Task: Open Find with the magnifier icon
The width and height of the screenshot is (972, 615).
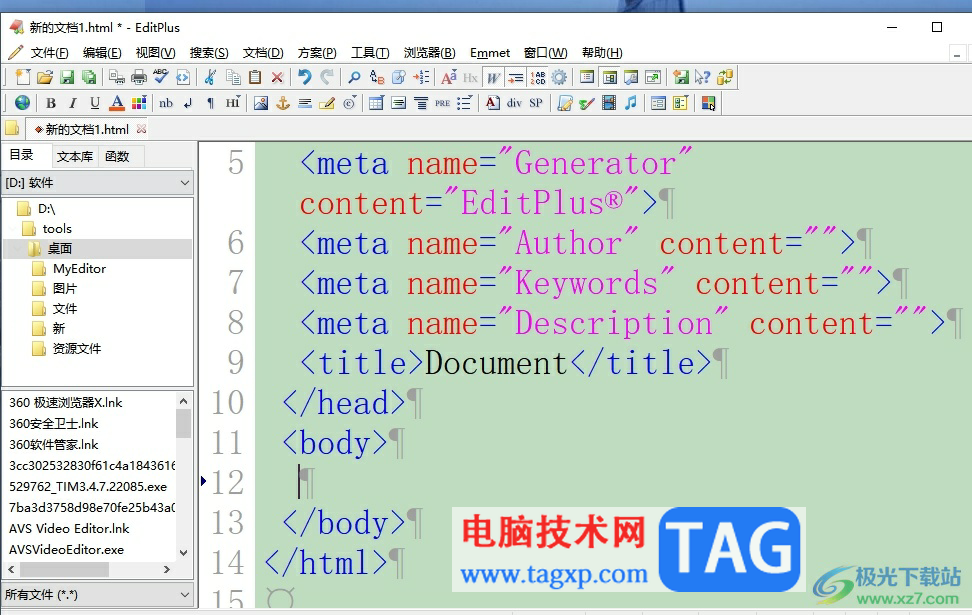Action: (x=354, y=77)
